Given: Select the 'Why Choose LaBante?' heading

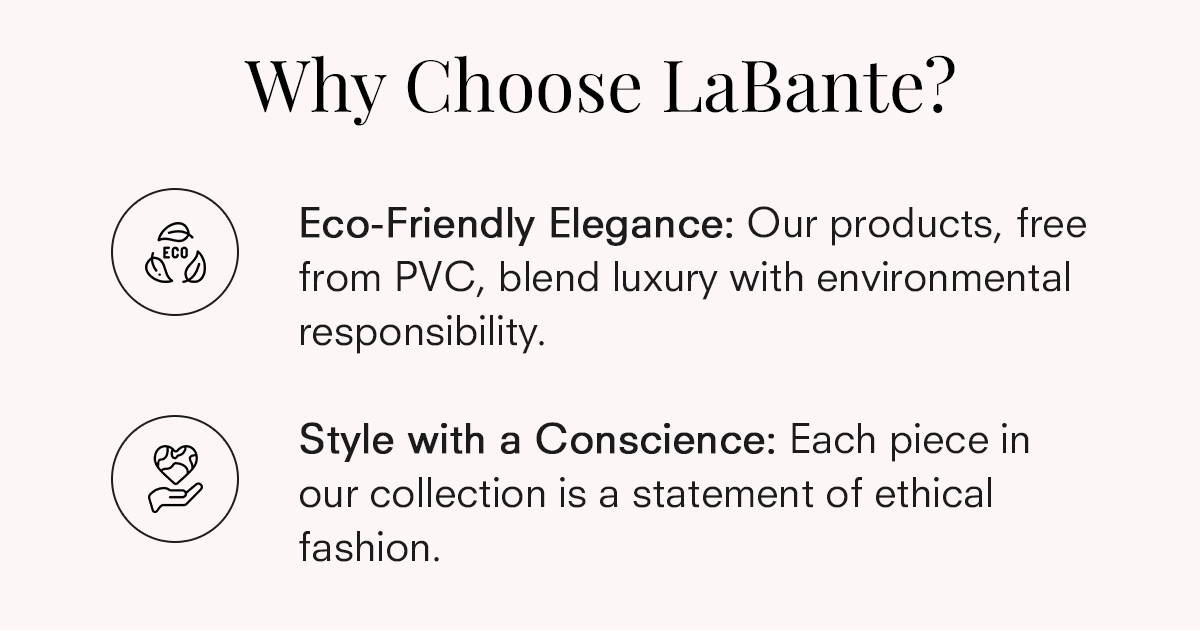Looking at the screenshot, I should (x=598, y=86).
